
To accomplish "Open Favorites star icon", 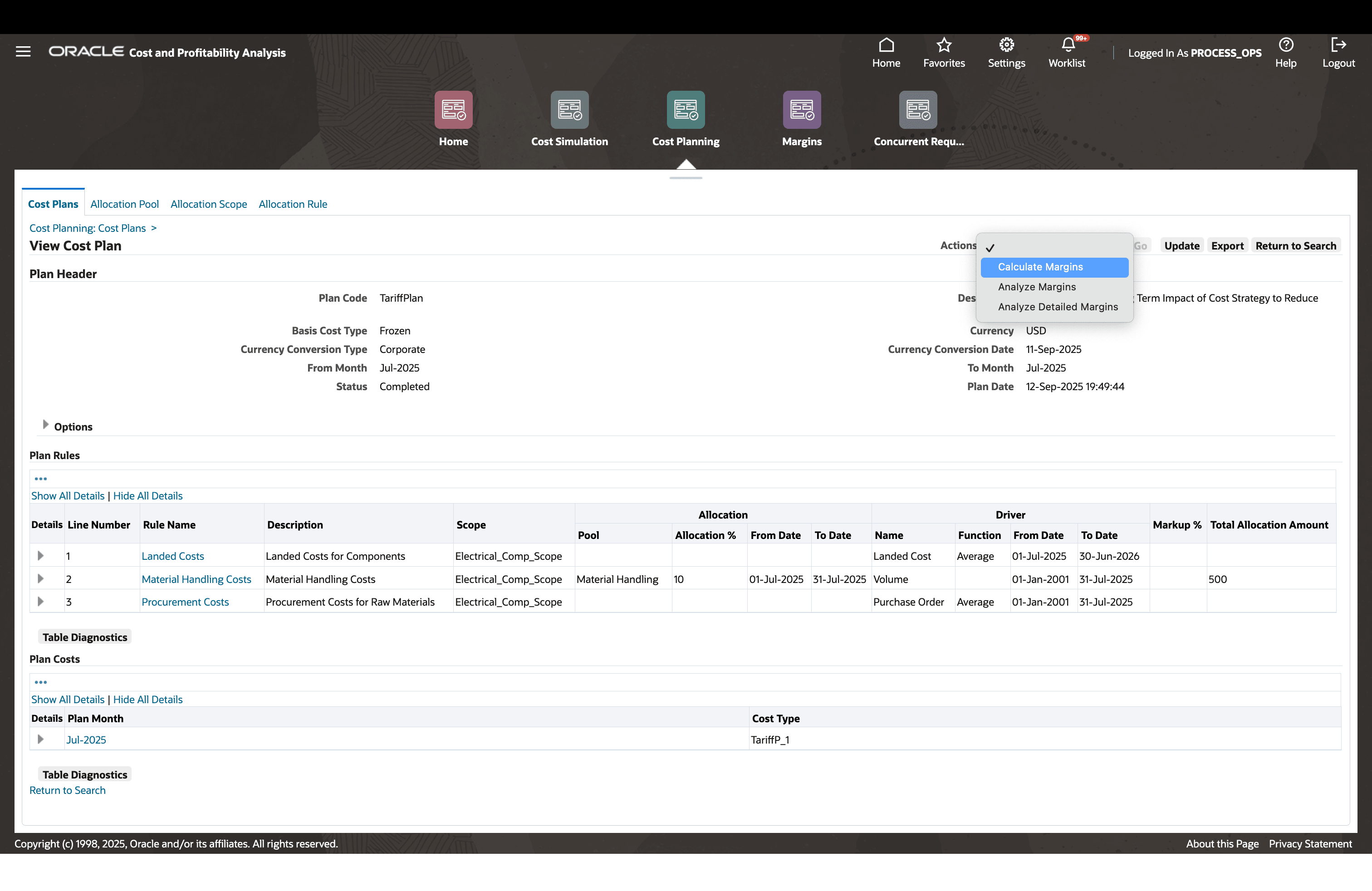I will [x=944, y=45].
